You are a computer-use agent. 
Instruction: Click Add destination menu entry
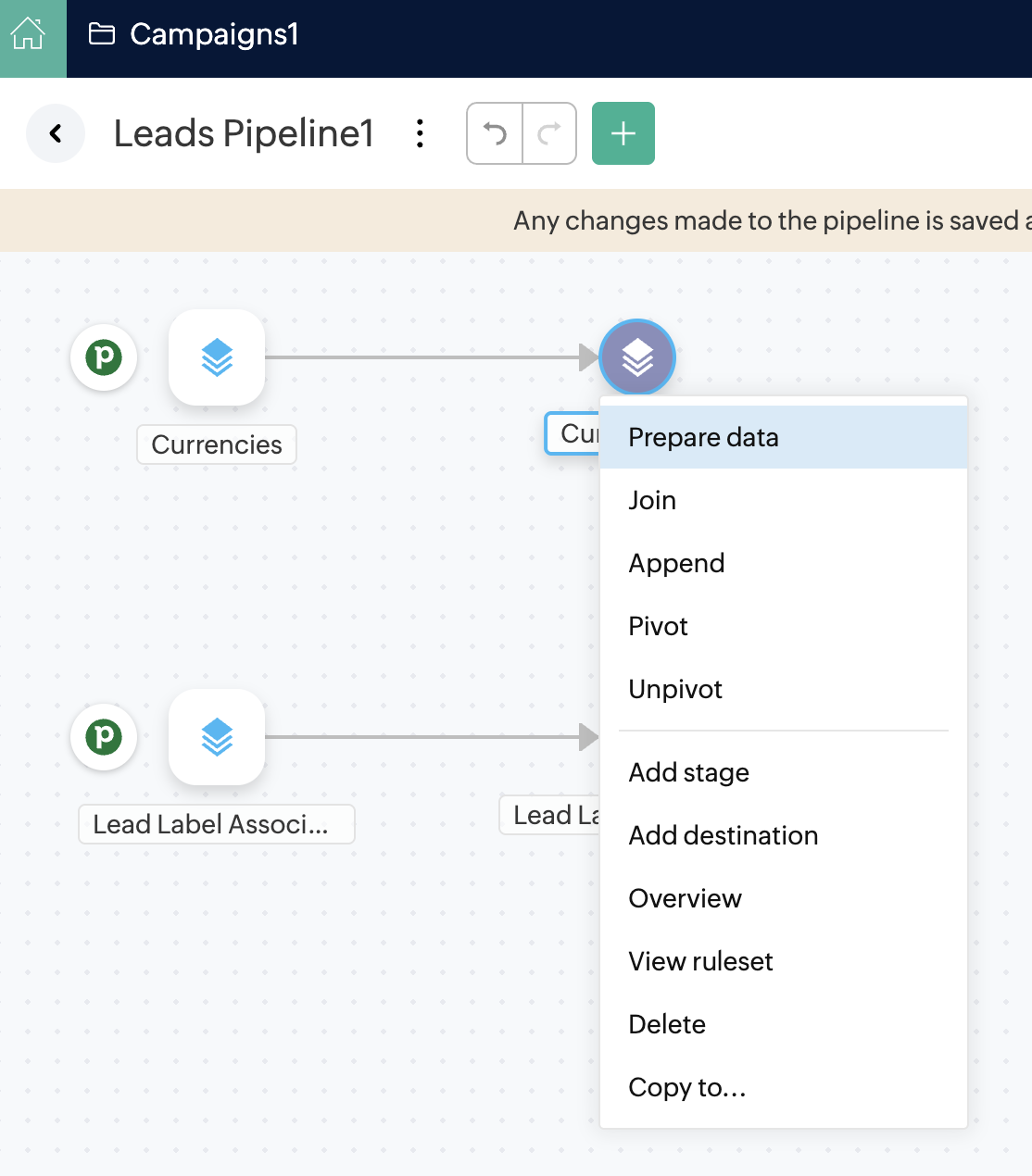click(x=723, y=835)
